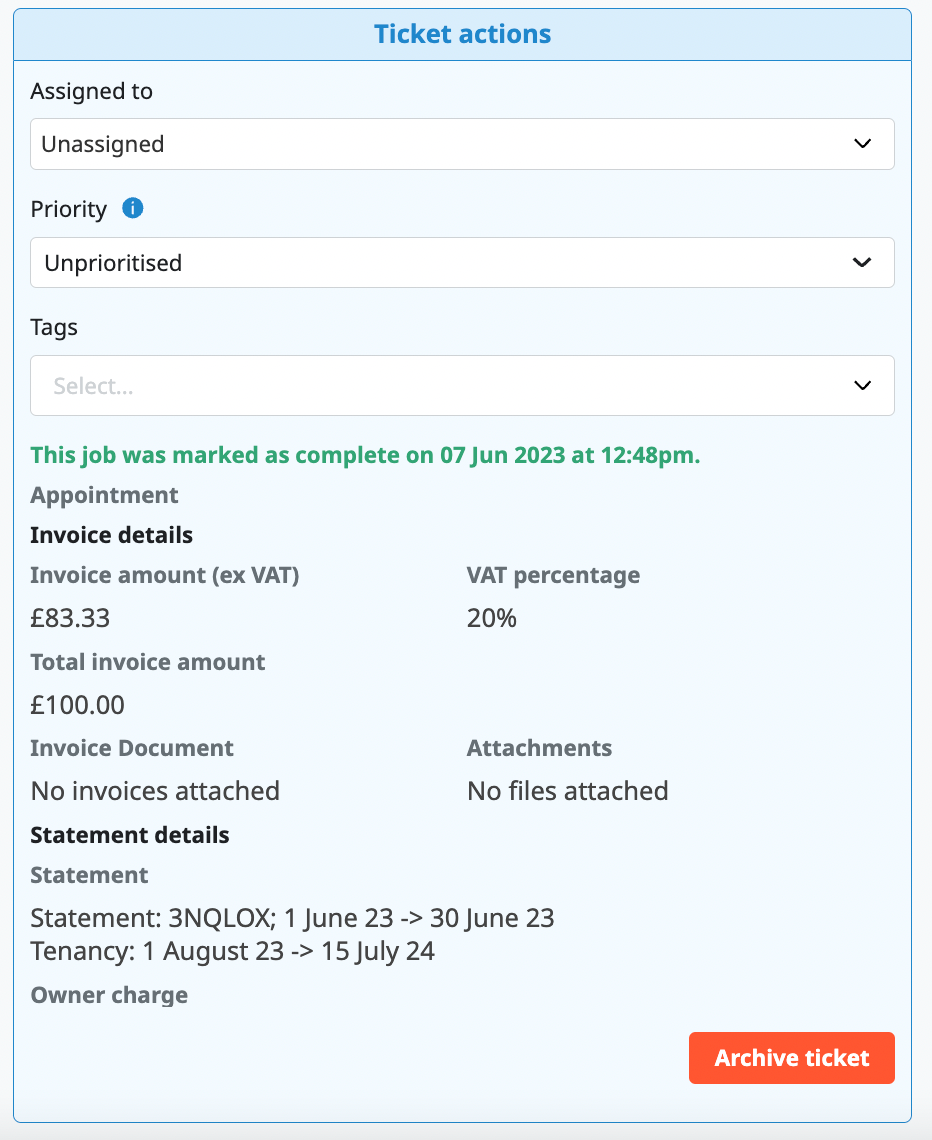Click the 20% VAT percentage value

point(491,618)
